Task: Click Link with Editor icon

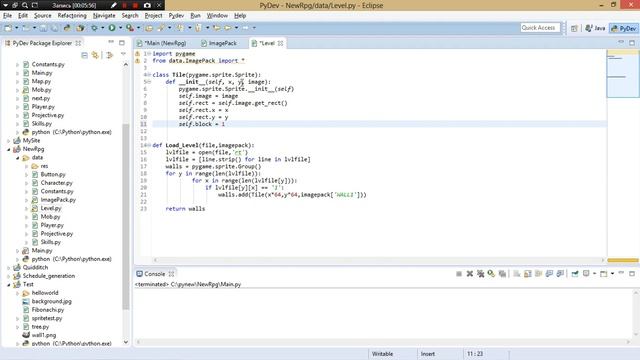Action: 95,55
